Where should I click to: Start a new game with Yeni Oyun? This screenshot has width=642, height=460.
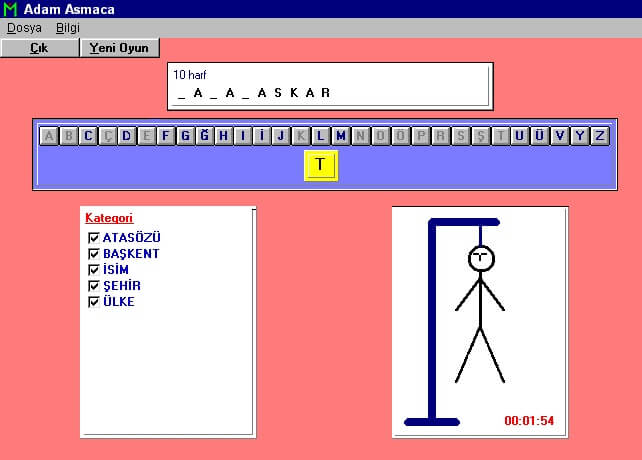pyautogui.click(x=119, y=47)
